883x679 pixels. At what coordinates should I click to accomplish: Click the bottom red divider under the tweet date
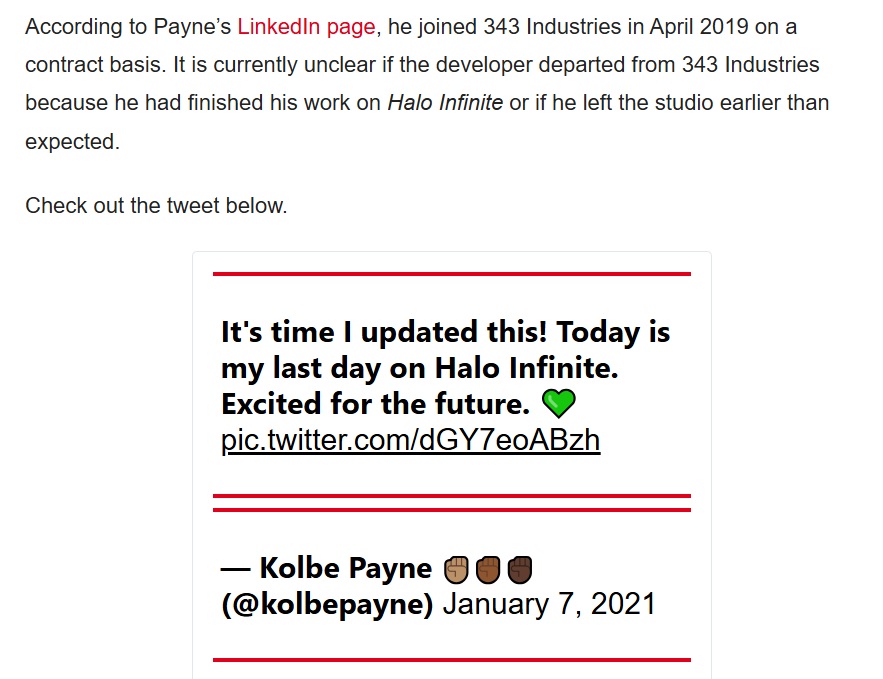[452, 659]
